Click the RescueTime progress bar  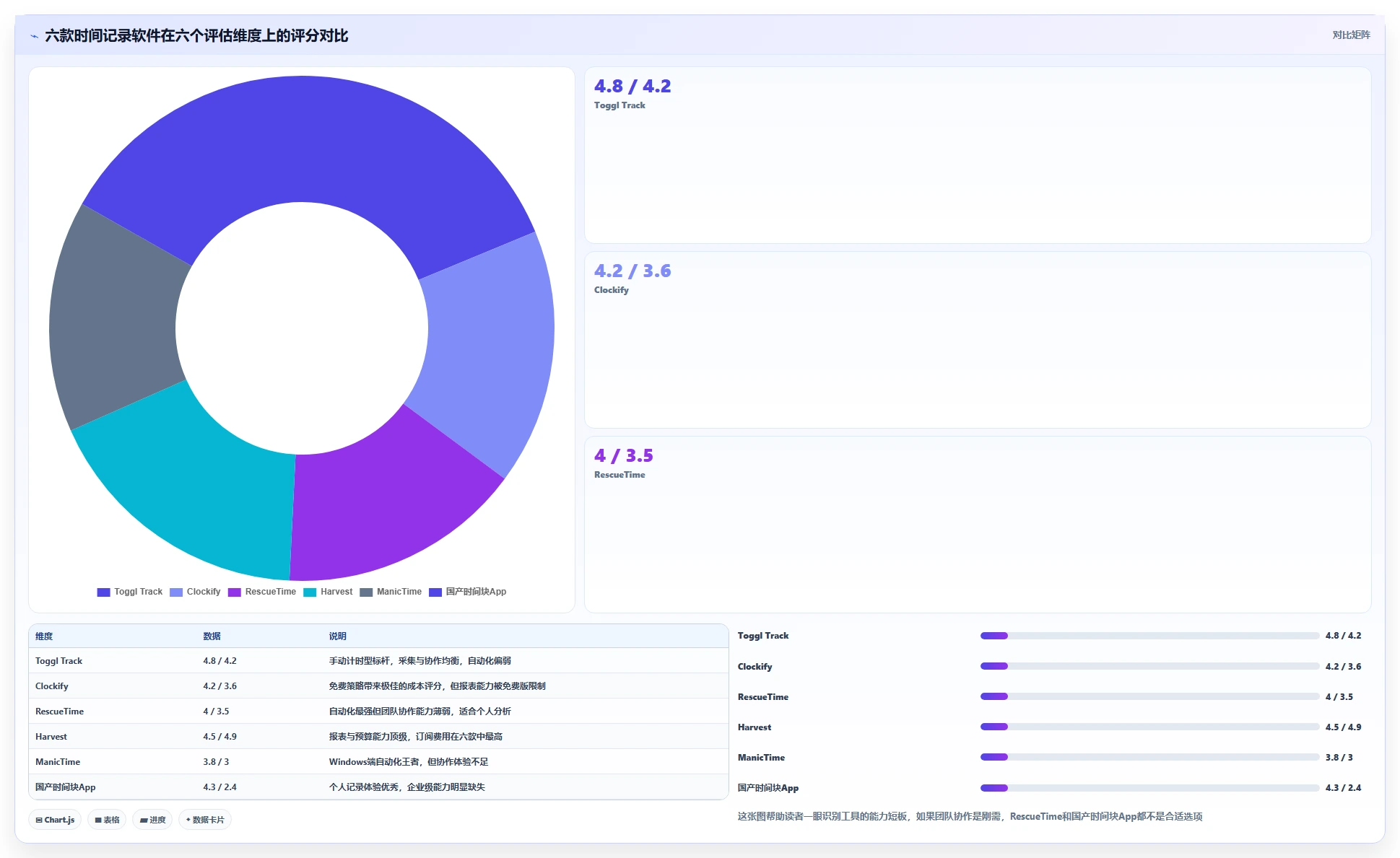(x=1149, y=696)
